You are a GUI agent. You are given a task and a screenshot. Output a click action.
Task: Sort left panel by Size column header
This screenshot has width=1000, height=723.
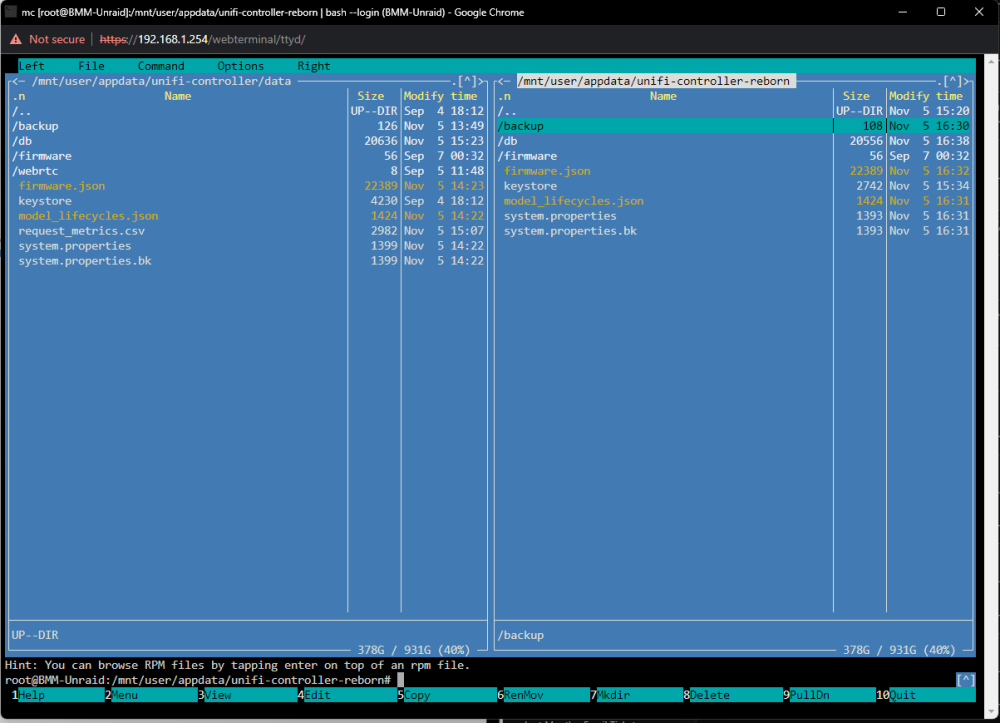(x=371, y=96)
